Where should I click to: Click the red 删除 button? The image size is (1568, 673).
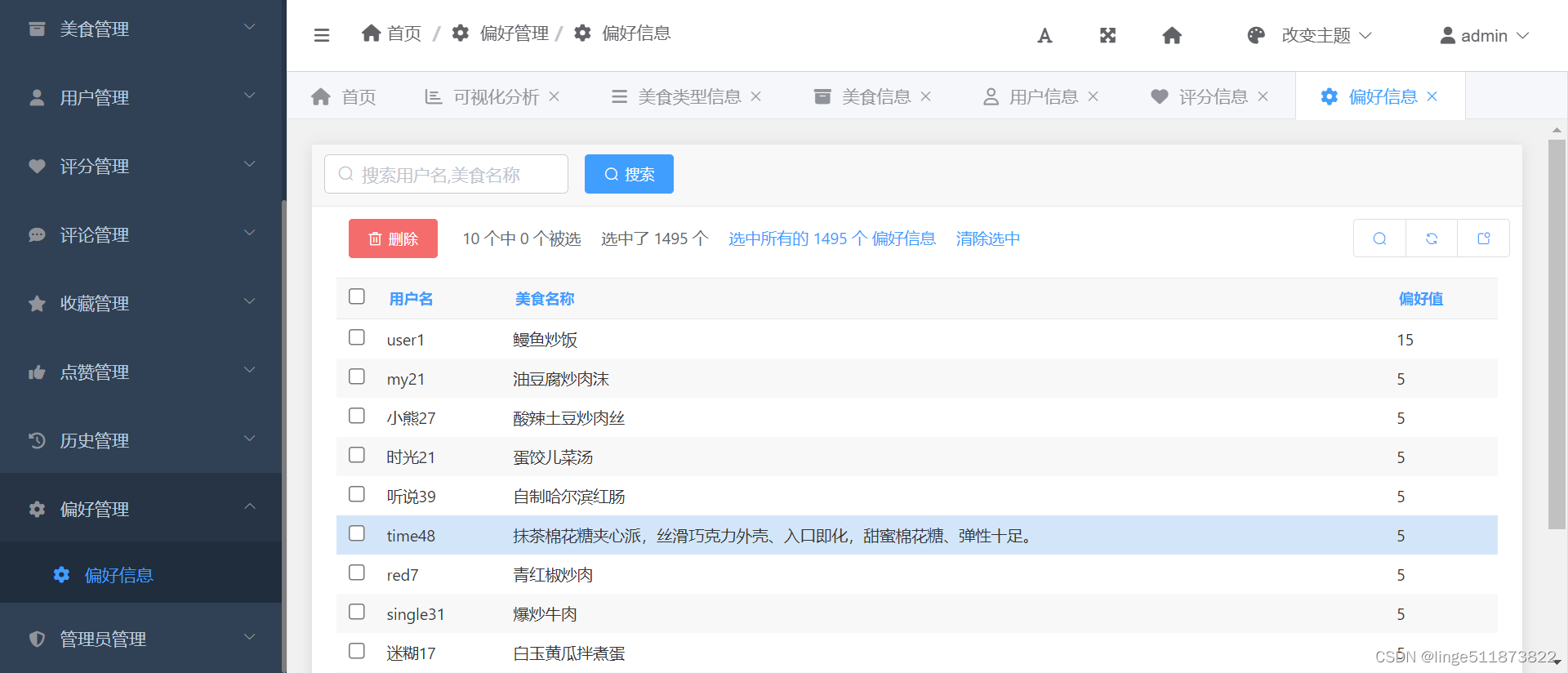(x=393, y=238)
